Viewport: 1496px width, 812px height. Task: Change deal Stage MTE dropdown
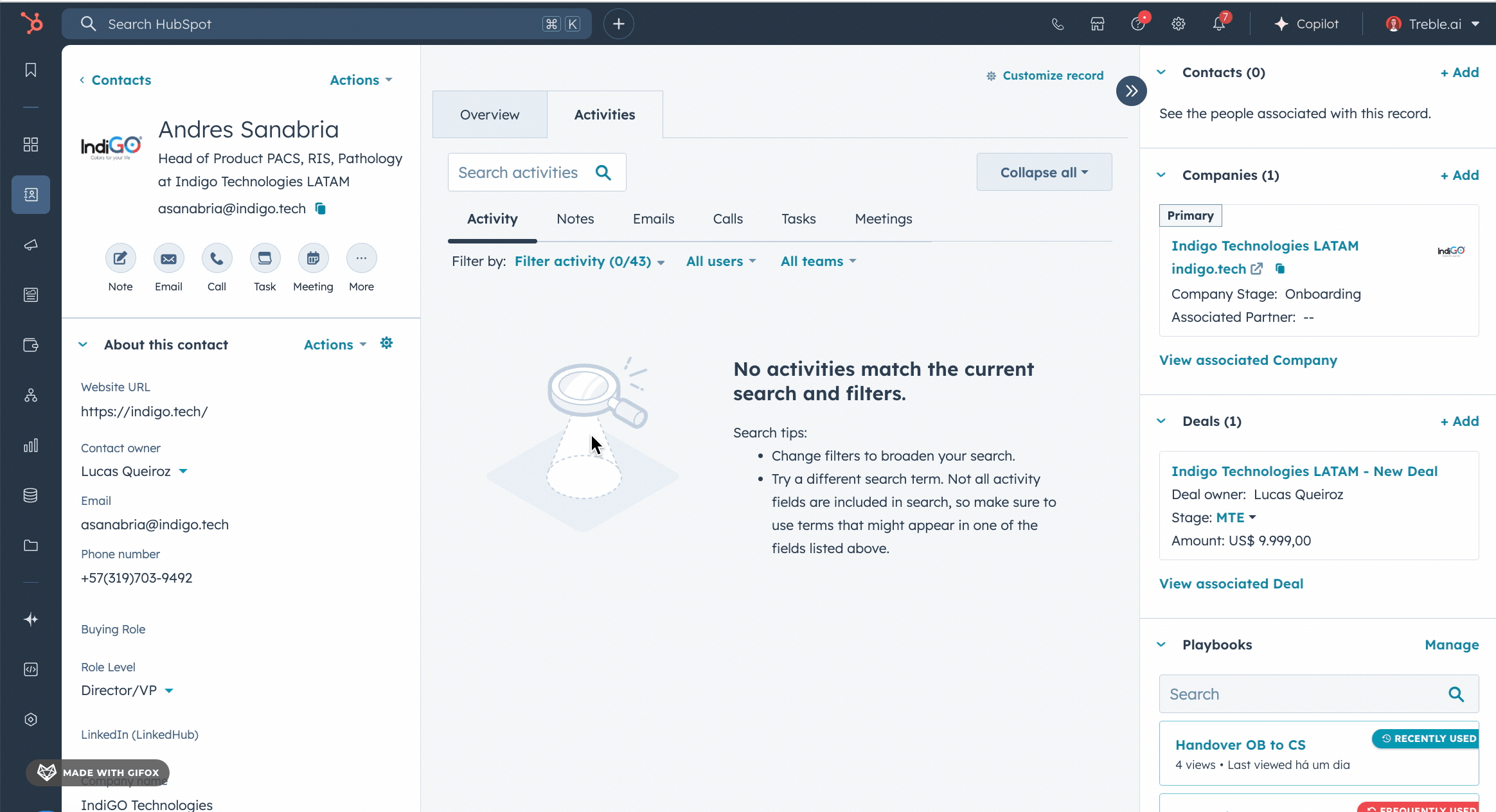click(x=1236, y=518)
